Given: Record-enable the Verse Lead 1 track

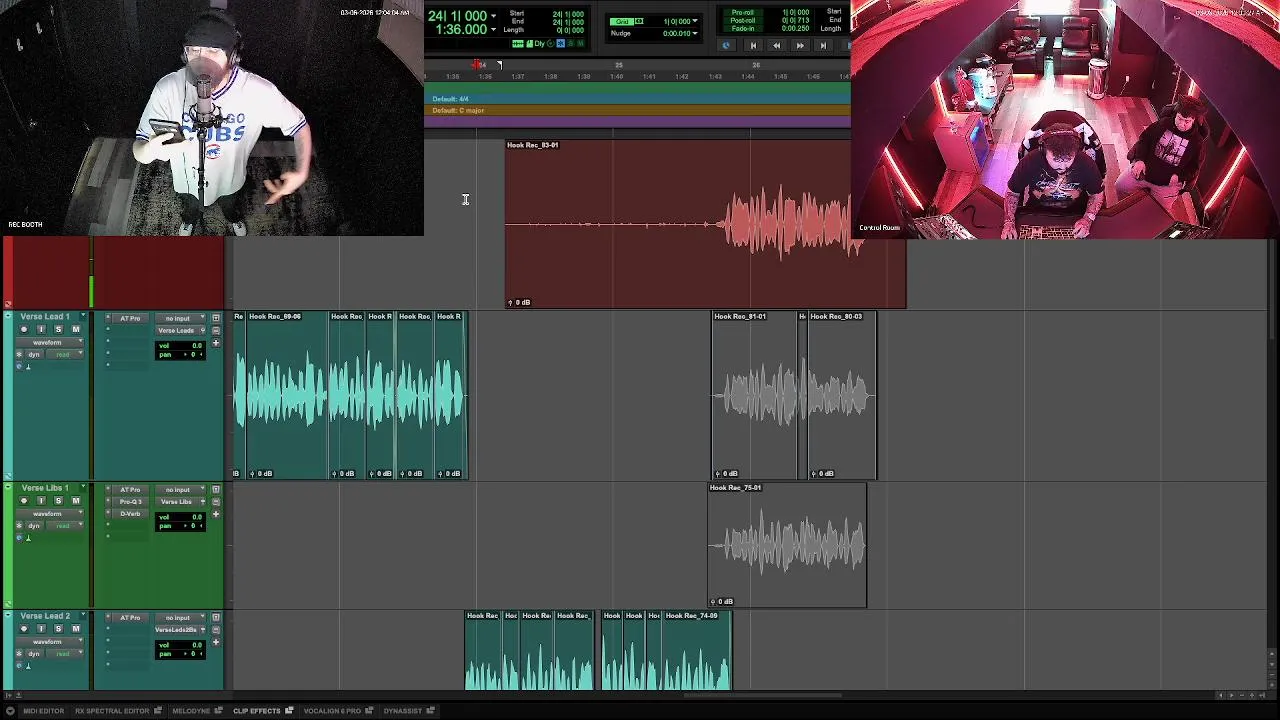Looking at the screenshot, I should click(24, 329).
